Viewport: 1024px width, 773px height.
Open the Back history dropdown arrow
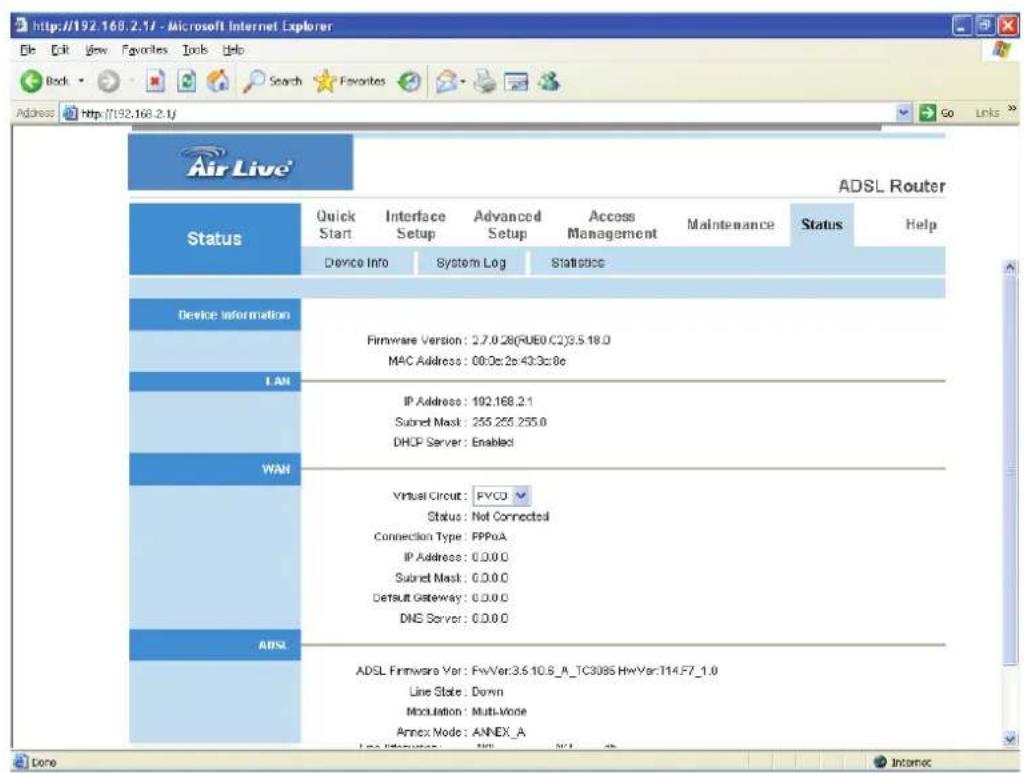(x=82, y=81)
